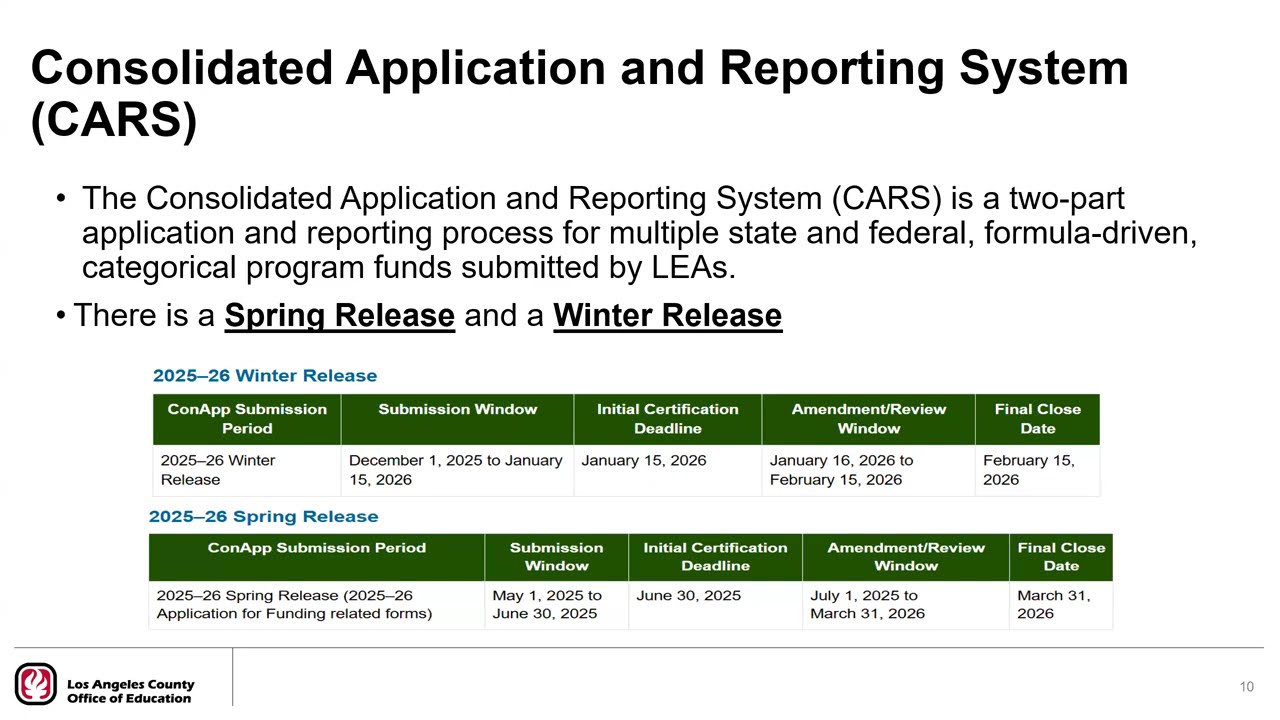1280x720 pixels.
Task: Select the 2025–26 Winter Release table heading
Action: 265,376
